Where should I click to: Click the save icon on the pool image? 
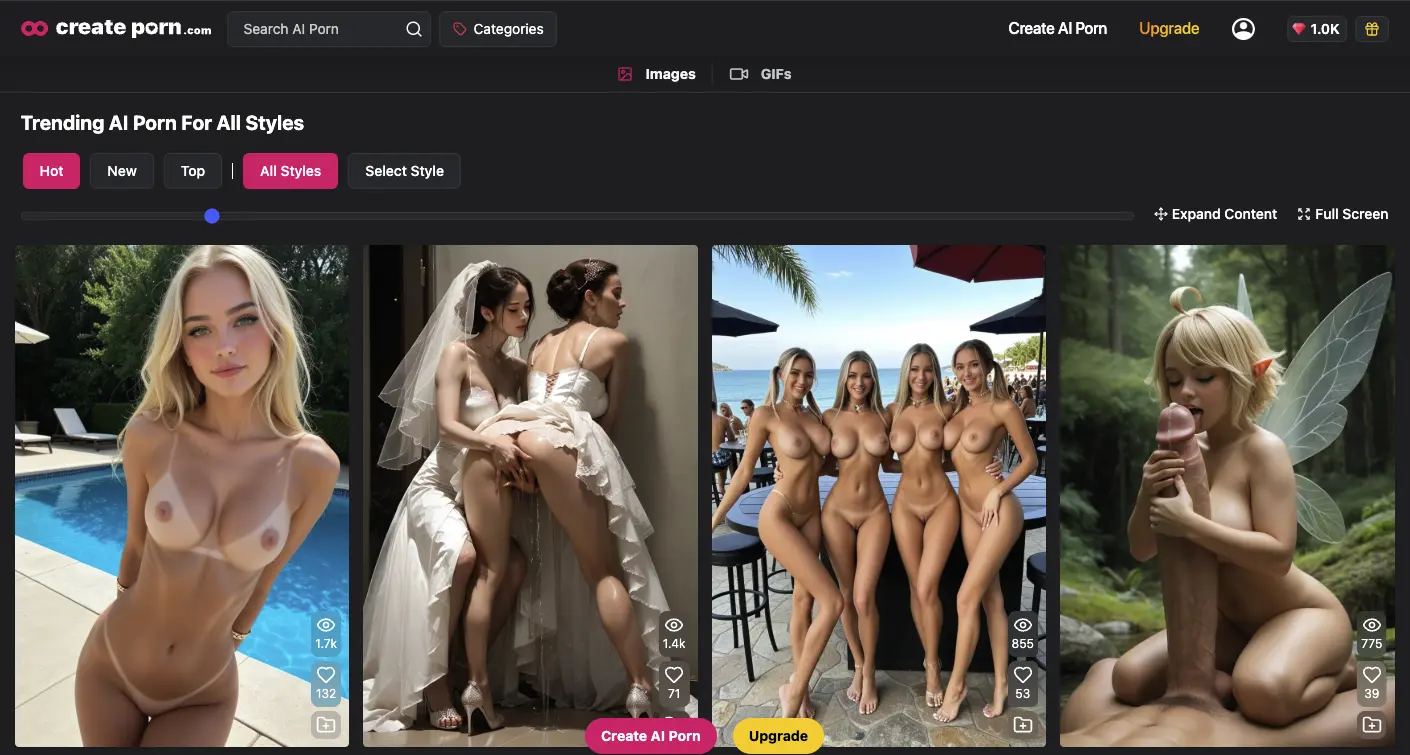pos(326,724)
